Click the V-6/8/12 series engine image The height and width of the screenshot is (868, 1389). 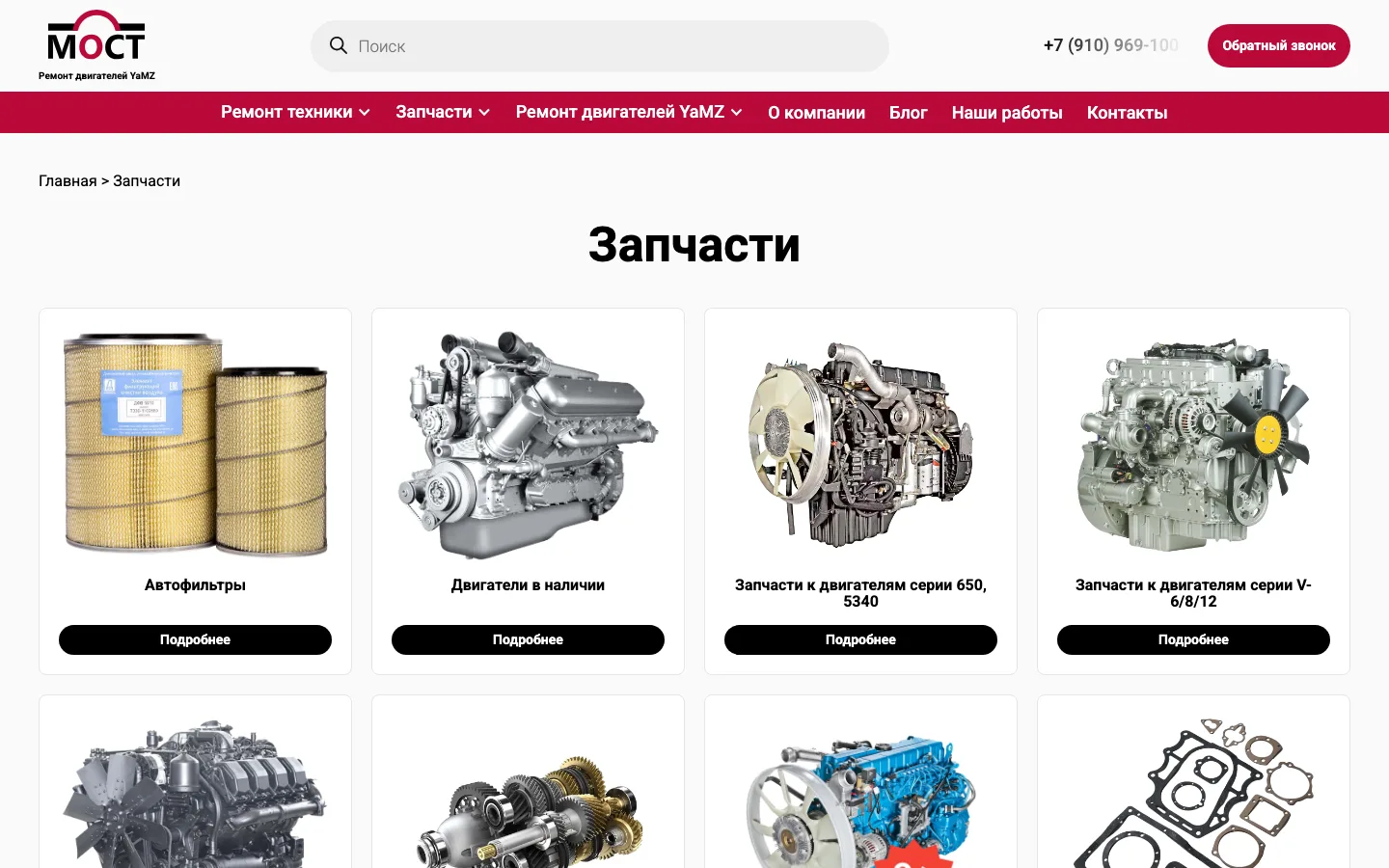coord(1193,444)
